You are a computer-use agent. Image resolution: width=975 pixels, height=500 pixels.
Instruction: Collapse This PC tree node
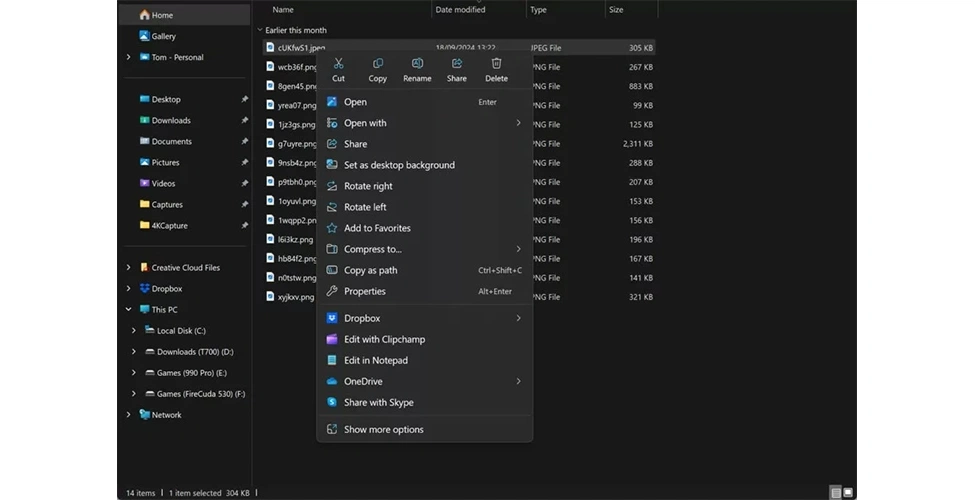click(129, 309)
